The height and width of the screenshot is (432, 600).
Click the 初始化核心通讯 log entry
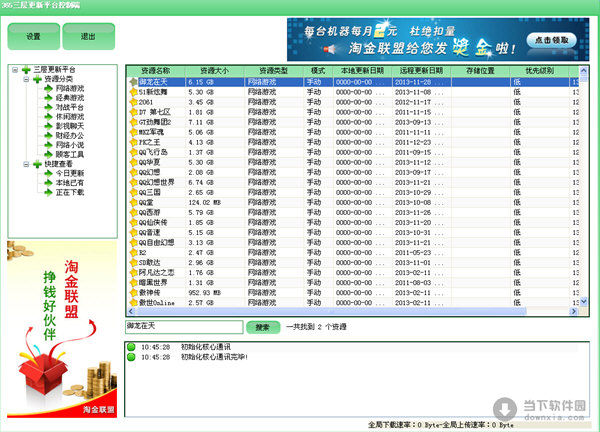coord(205,347)
